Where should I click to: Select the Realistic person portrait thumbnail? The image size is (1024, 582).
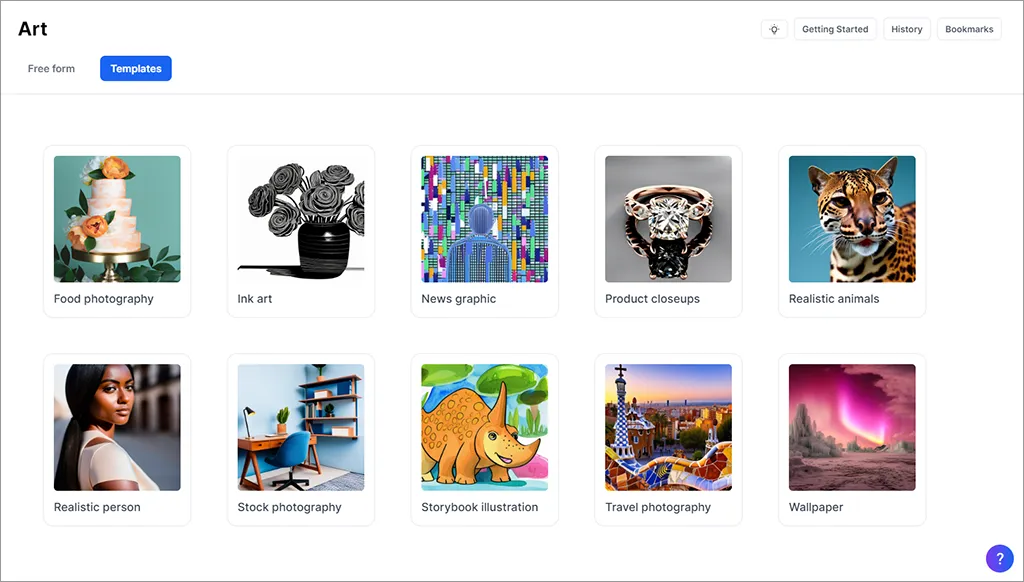117,427
